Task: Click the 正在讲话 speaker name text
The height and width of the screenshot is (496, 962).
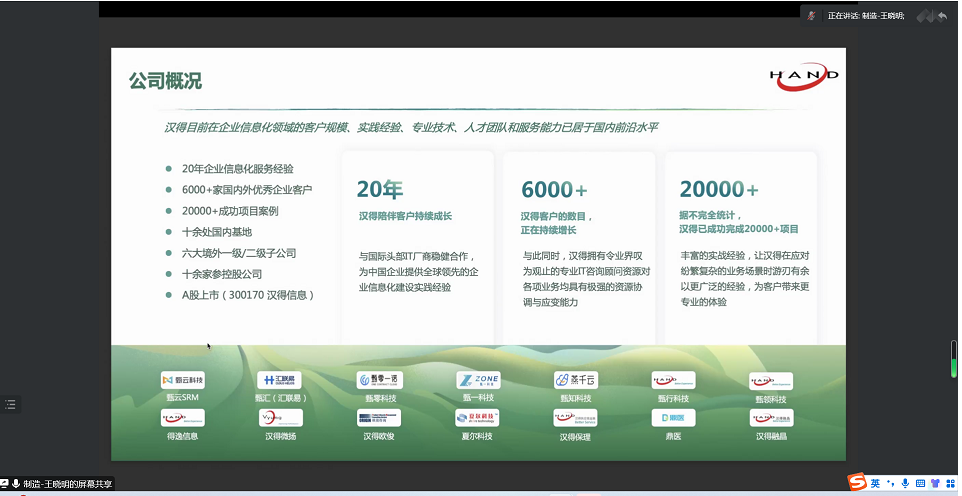Action: point(866,16)
